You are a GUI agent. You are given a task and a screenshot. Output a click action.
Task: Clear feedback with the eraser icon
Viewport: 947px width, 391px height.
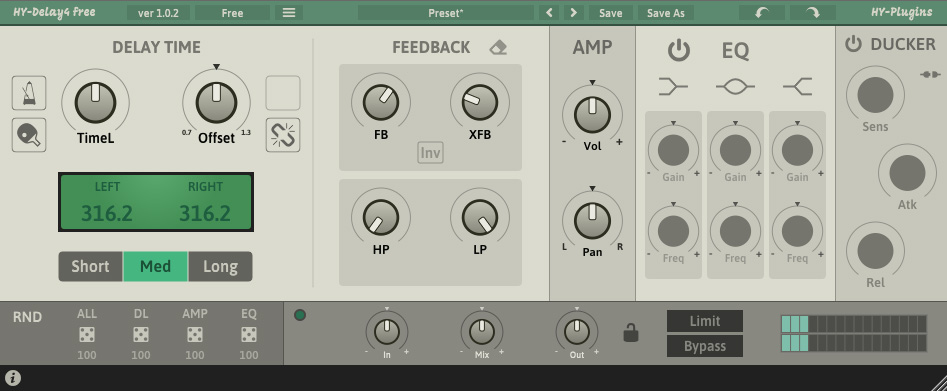point(498,48)
